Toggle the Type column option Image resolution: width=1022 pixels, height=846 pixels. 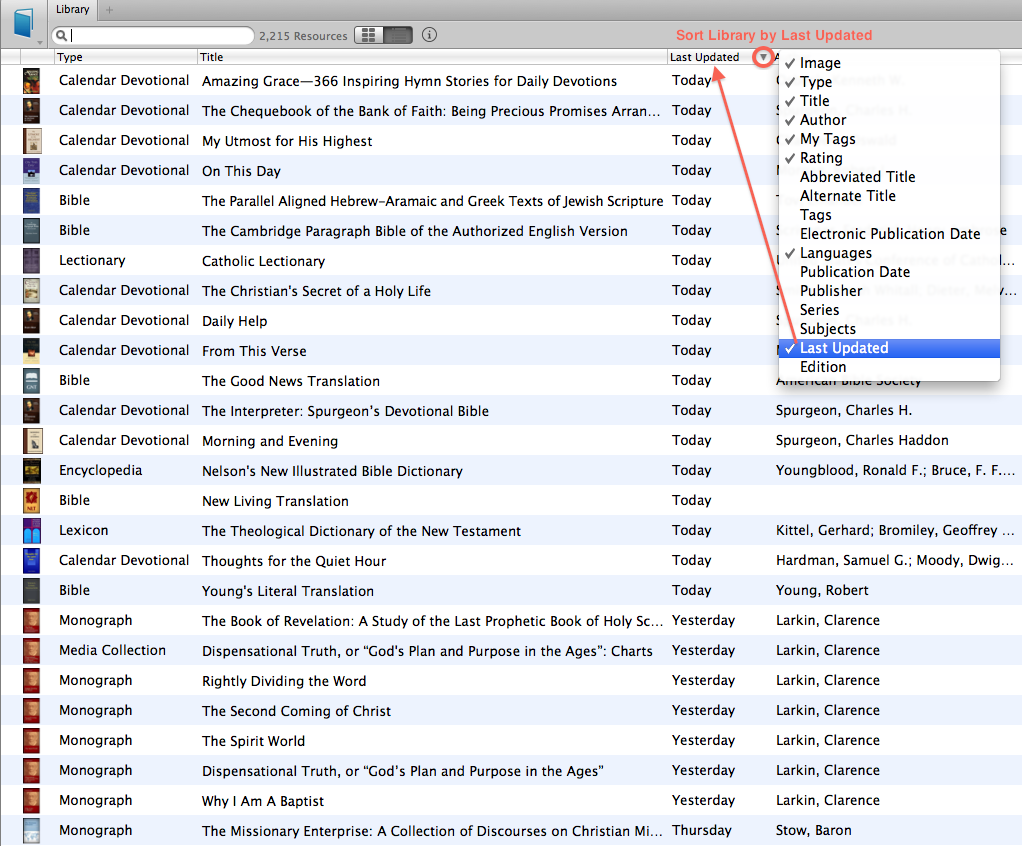889,82
